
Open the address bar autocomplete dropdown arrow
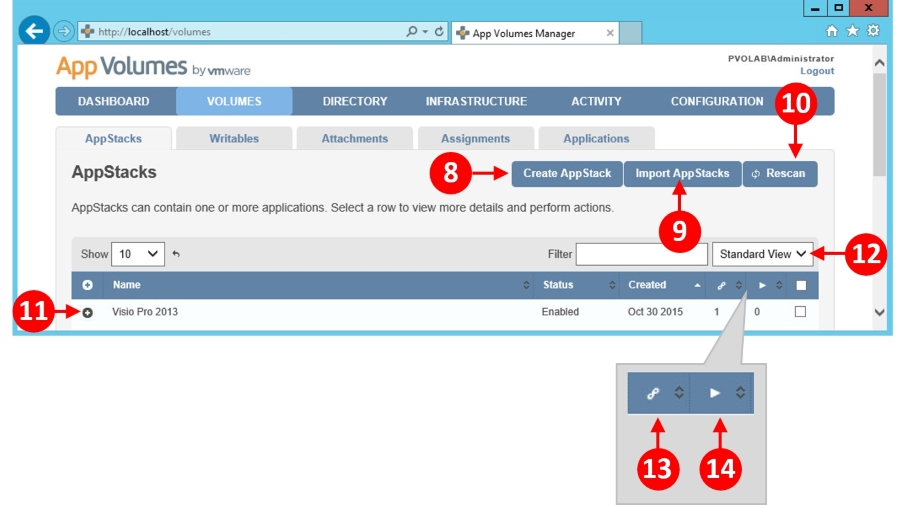coord(425,32)
